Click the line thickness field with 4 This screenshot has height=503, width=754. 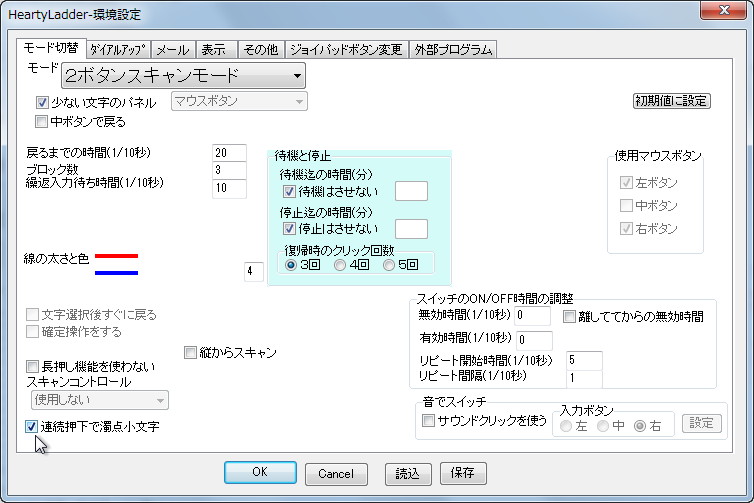click(x=254, y=271)
